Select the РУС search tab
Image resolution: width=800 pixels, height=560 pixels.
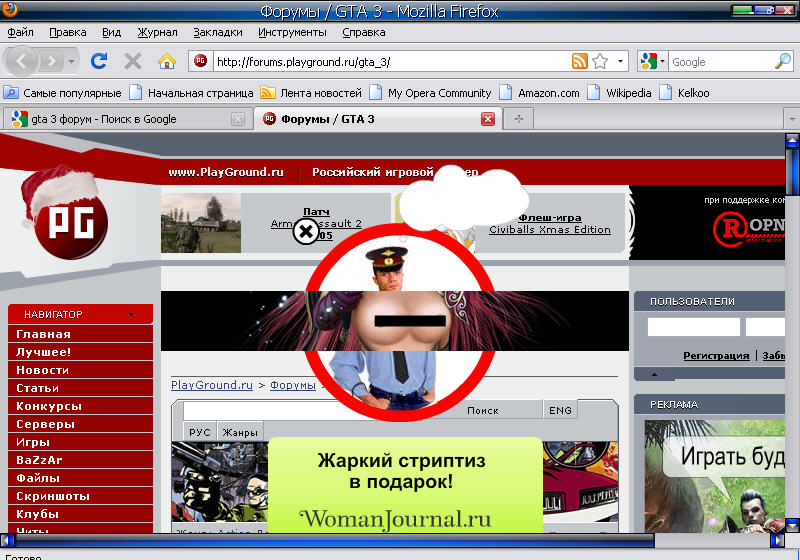199,432
